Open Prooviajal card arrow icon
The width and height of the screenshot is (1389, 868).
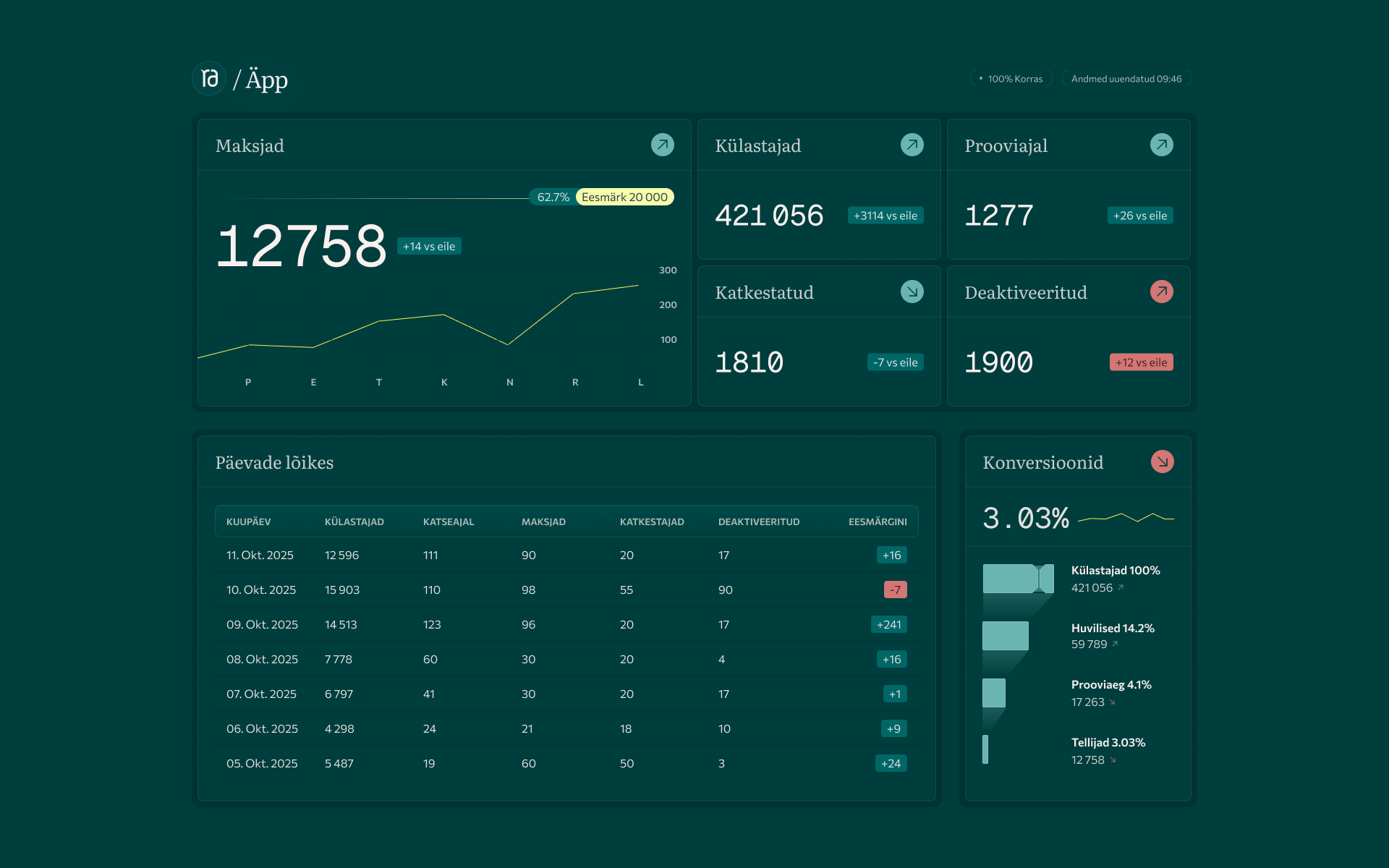pos(1161,145)
